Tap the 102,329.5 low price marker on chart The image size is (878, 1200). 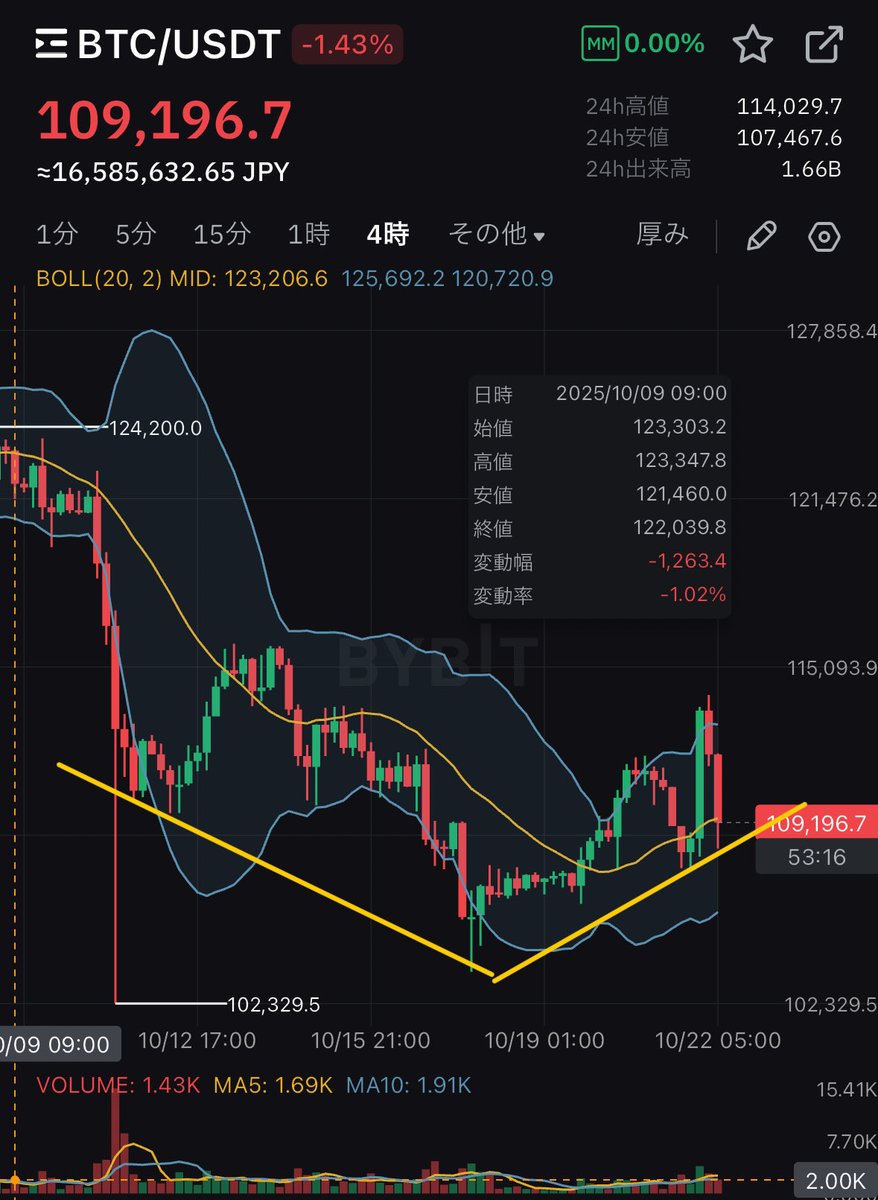pos(274,1003)
